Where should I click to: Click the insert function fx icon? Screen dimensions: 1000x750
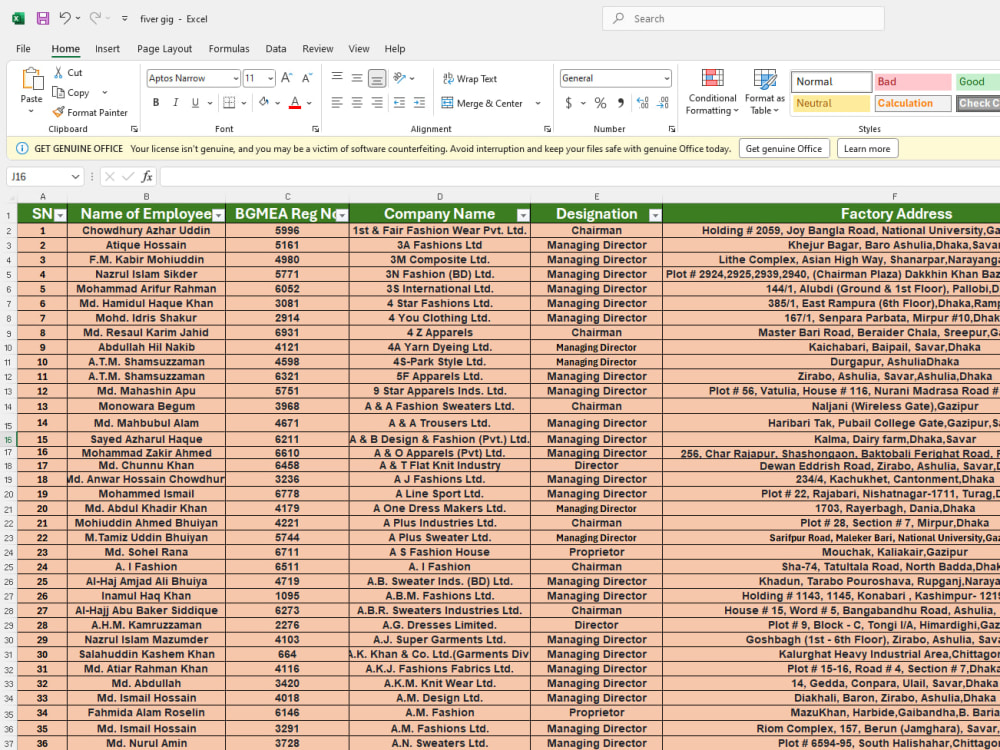(x=147, y=176)
